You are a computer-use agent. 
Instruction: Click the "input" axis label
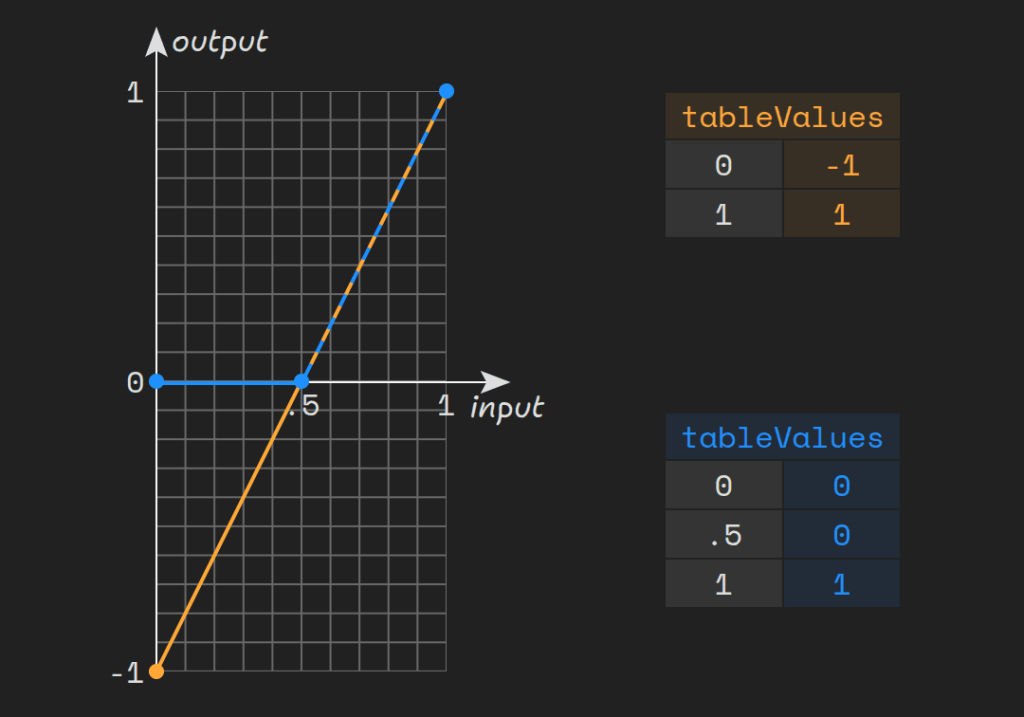coord(507,408)
